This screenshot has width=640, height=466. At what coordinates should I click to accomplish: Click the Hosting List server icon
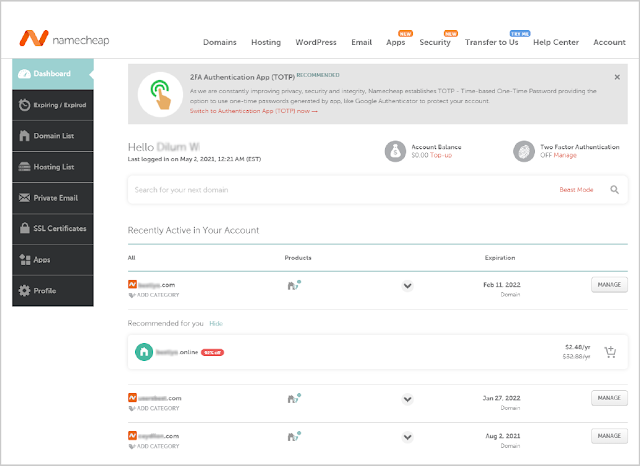point(24,166)
